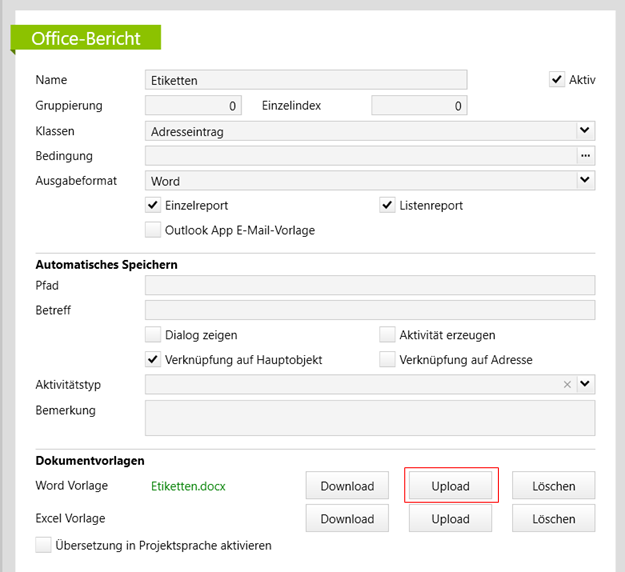Enable Outlook App E-Mail-Vorlage checkbox

[x=153, y=230]
